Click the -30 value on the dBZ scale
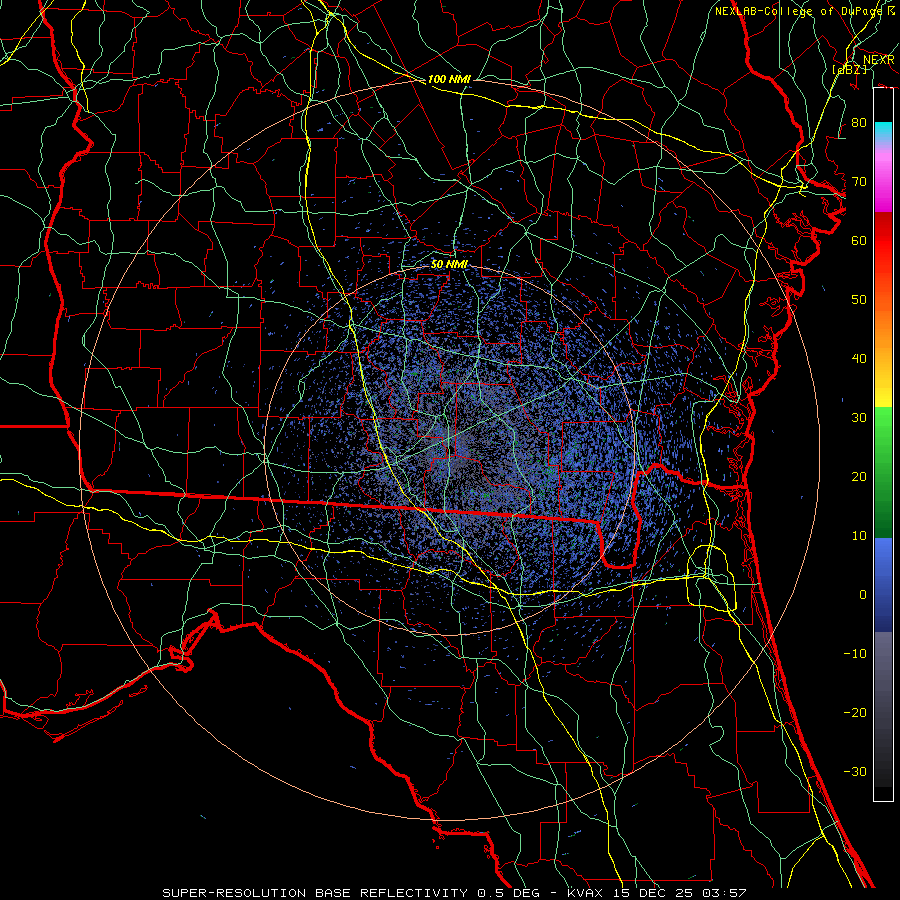This screenshot has height=900, width=900. 855,771
